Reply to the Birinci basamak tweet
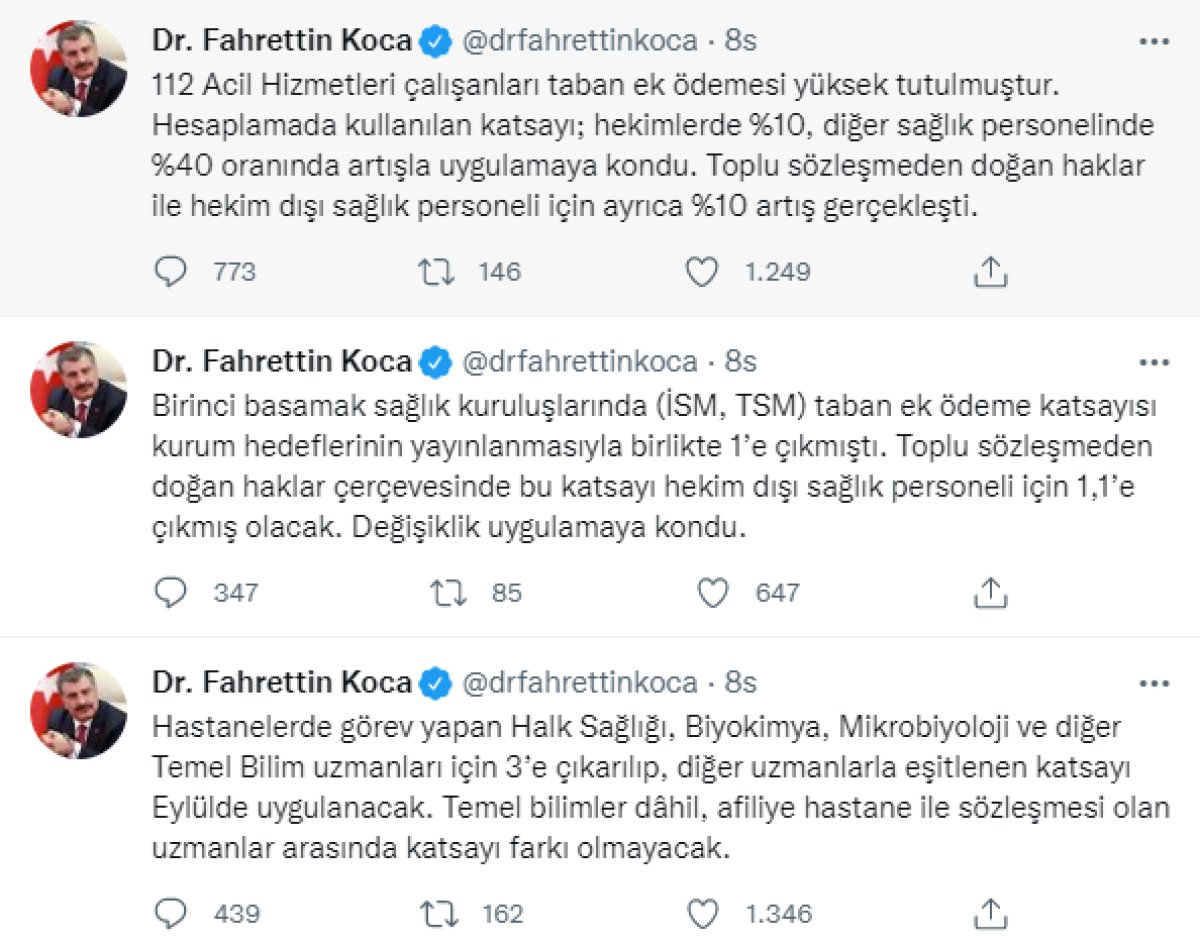The image size is (1200, 947). pos(172,592)
